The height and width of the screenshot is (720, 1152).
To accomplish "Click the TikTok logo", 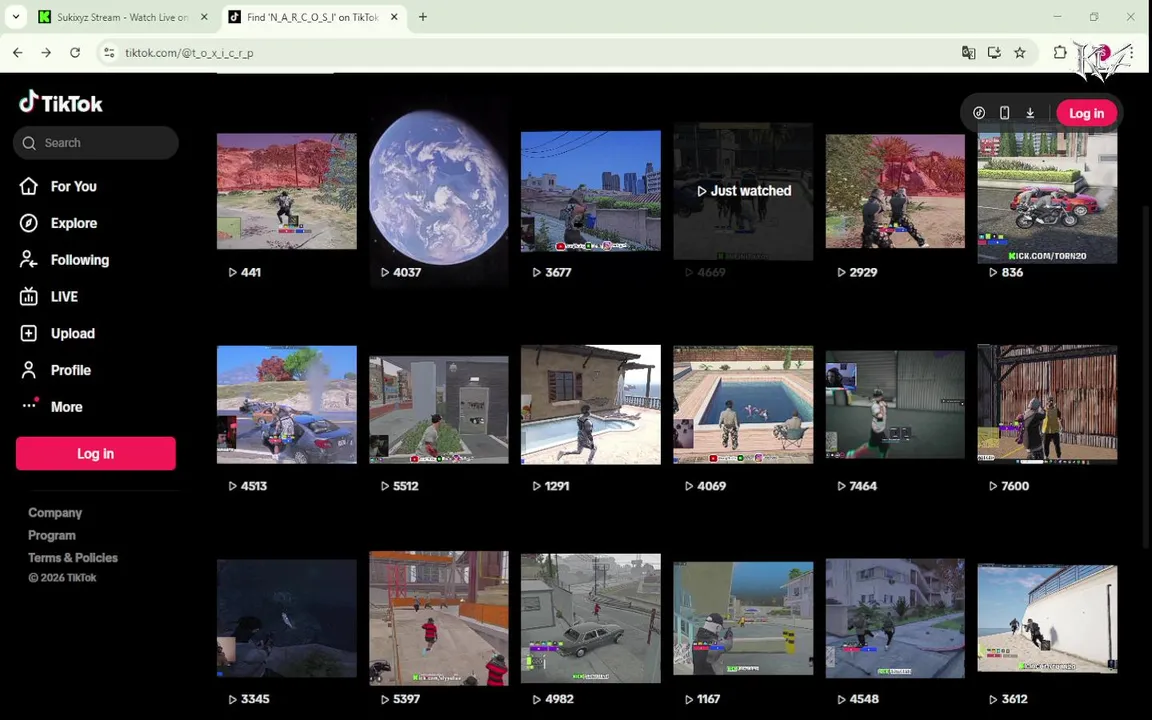I will (61, 103).
